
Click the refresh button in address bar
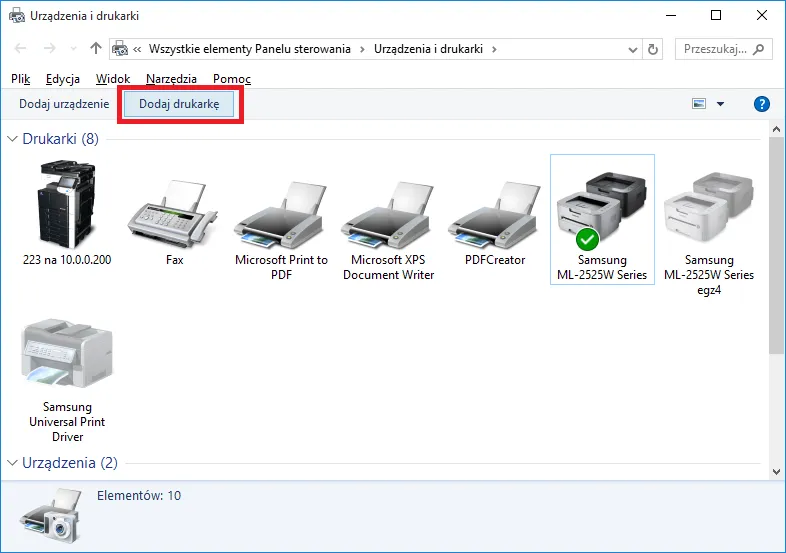coord(654,49)
